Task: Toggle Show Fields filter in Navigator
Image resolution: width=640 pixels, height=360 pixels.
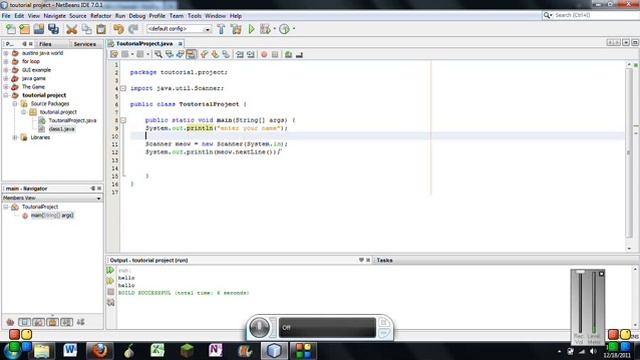Action: pos(24,322)
